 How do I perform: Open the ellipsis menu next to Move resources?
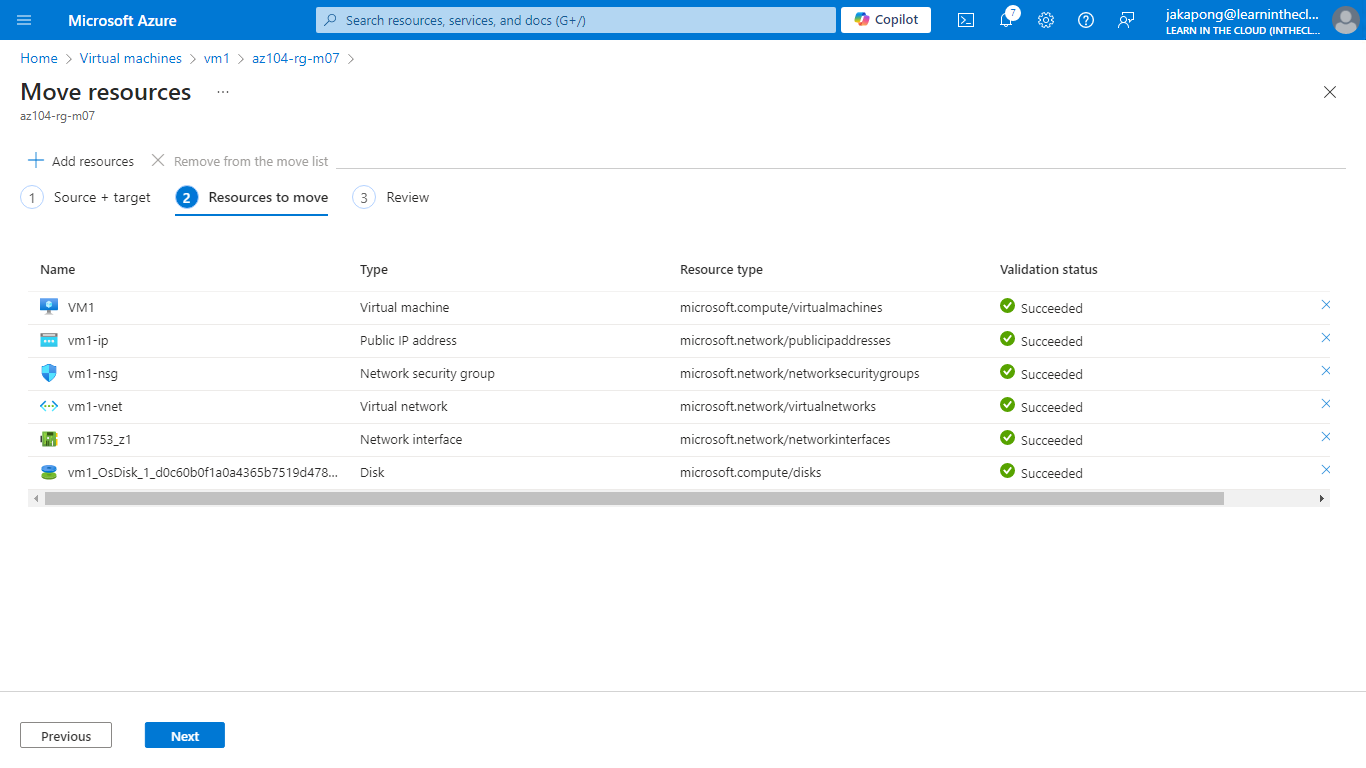(223, 92)
